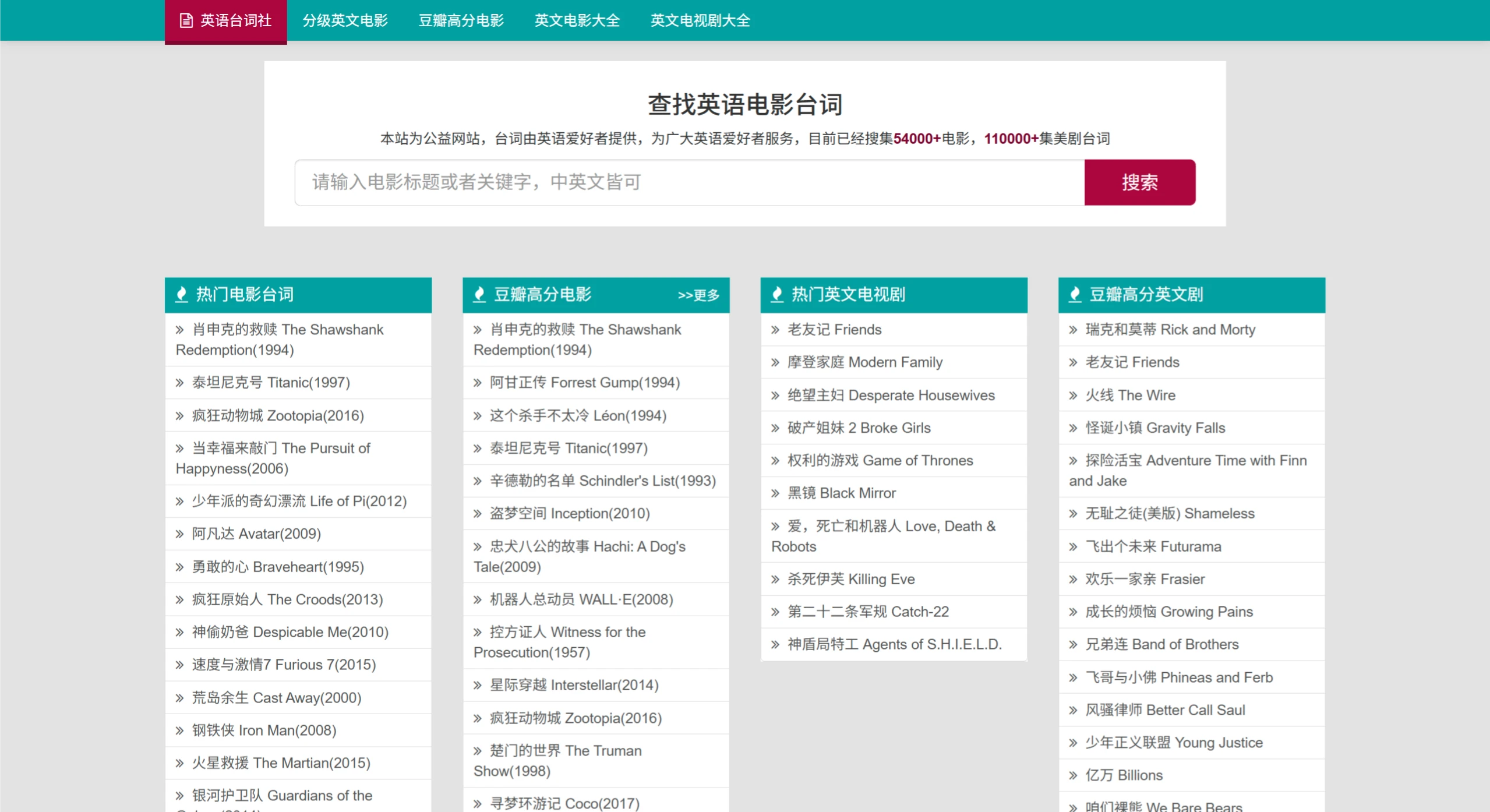Image resolution: width=1490 pixels, height=812 pixels.
Task: Click the ink-drop icon on 豆瓣高分电影 header
Action: click(479, 294)
